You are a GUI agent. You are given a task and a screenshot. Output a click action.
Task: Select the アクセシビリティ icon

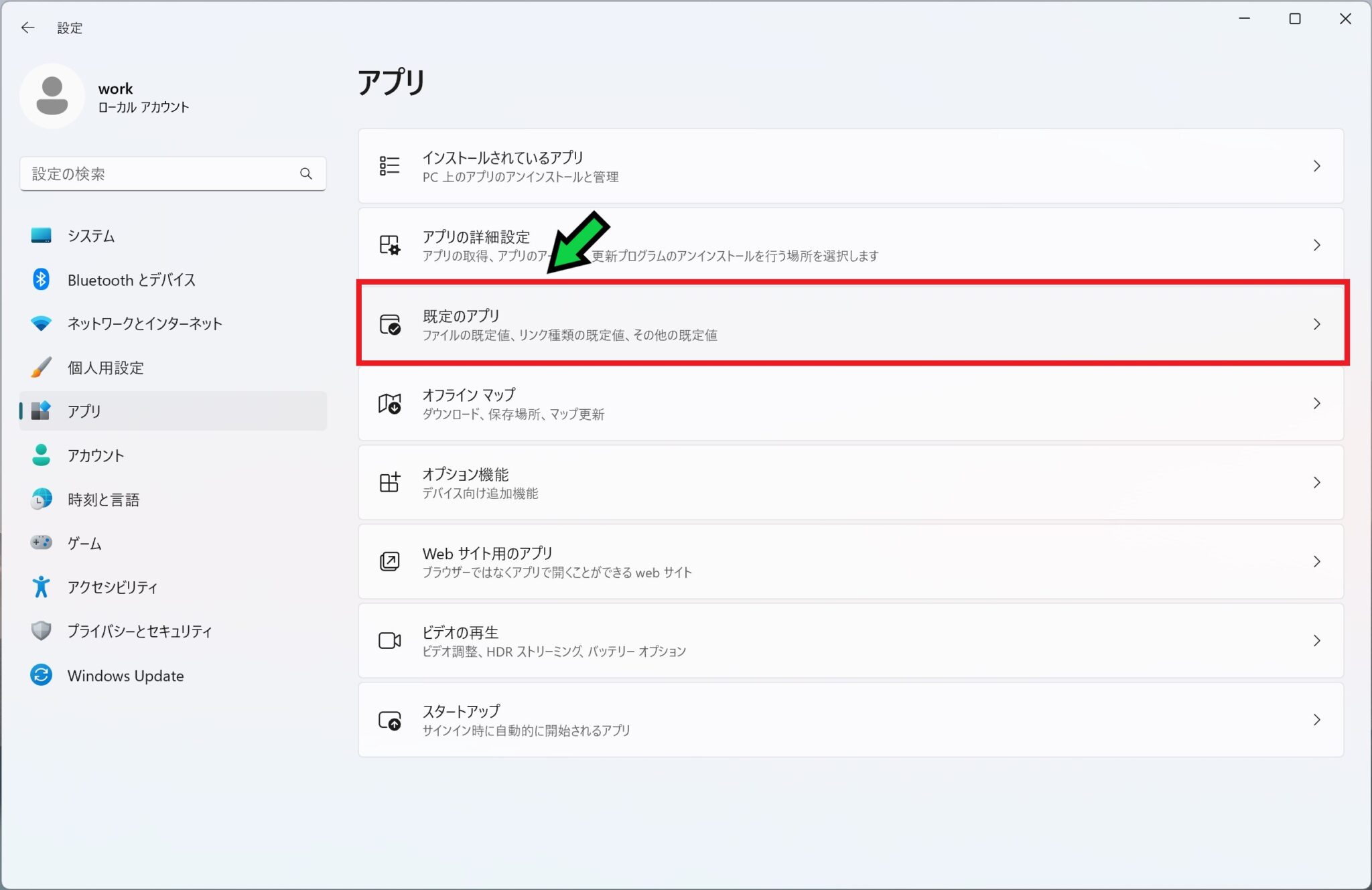click(41, 587)
